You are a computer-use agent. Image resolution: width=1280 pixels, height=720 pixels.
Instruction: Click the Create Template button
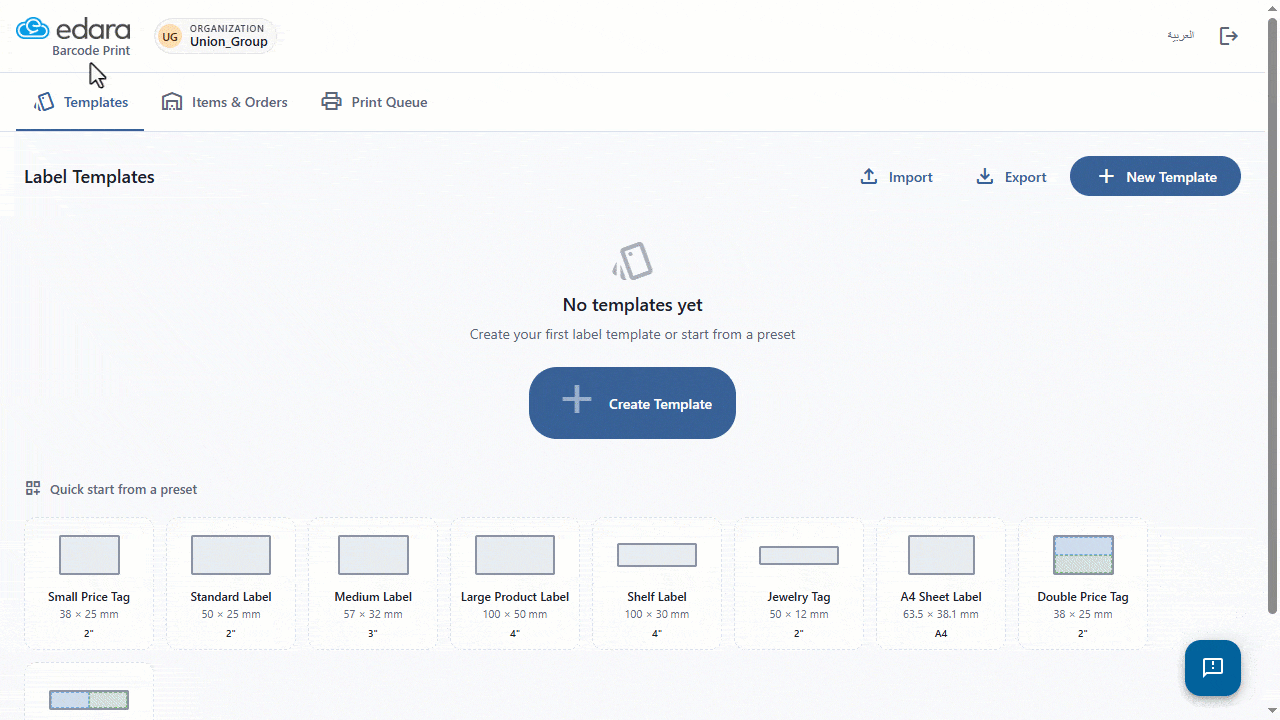[632, 403]
